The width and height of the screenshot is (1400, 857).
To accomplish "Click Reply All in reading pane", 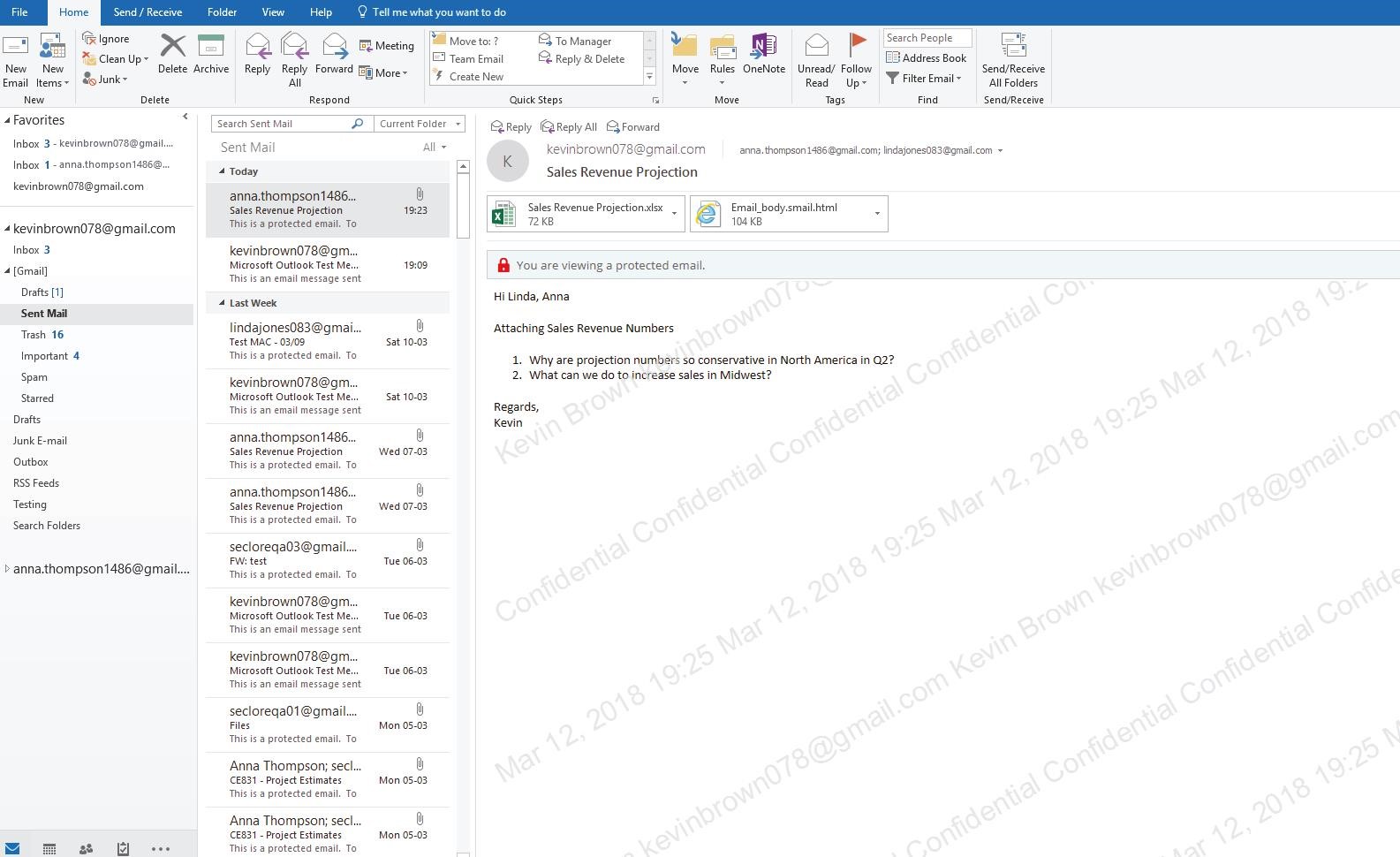I will pyautogui.click(x=569, y=127).
